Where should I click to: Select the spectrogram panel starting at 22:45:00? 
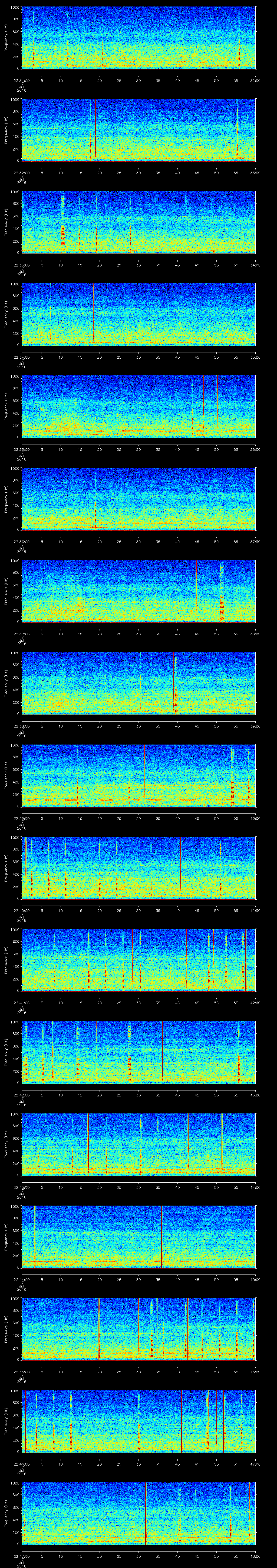click(138, 1328)
